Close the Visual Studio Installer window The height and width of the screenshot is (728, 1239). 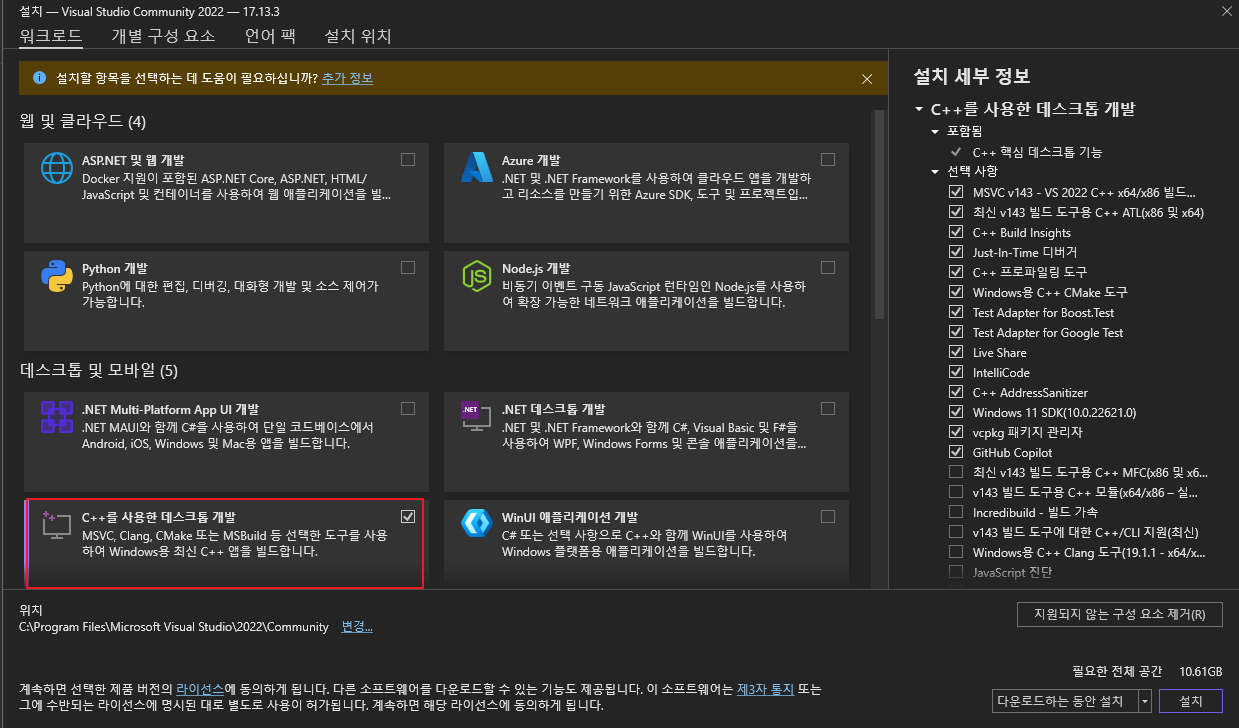(1226, 9)
